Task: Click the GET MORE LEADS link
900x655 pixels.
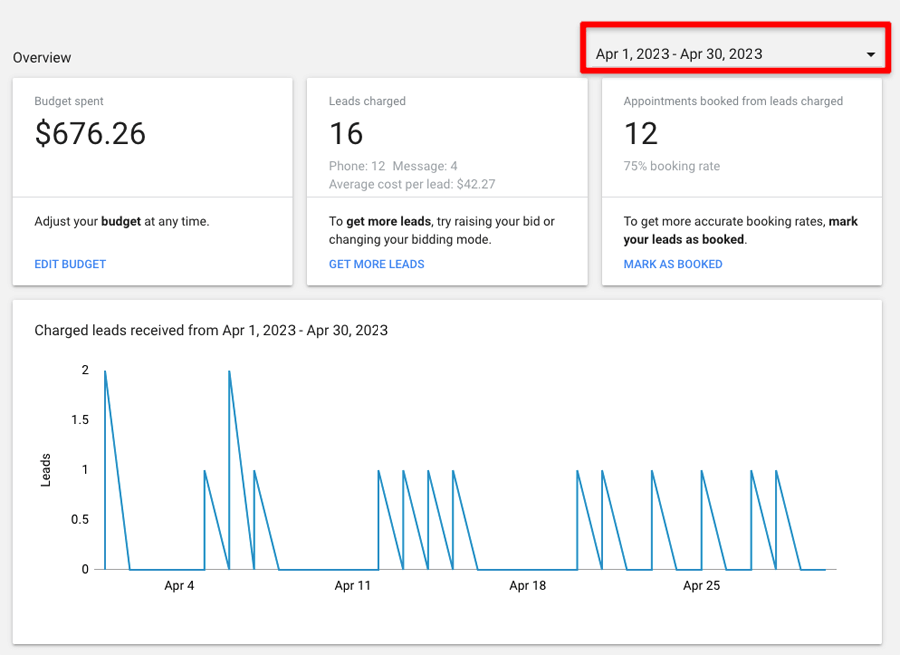Action: point(377,264)
